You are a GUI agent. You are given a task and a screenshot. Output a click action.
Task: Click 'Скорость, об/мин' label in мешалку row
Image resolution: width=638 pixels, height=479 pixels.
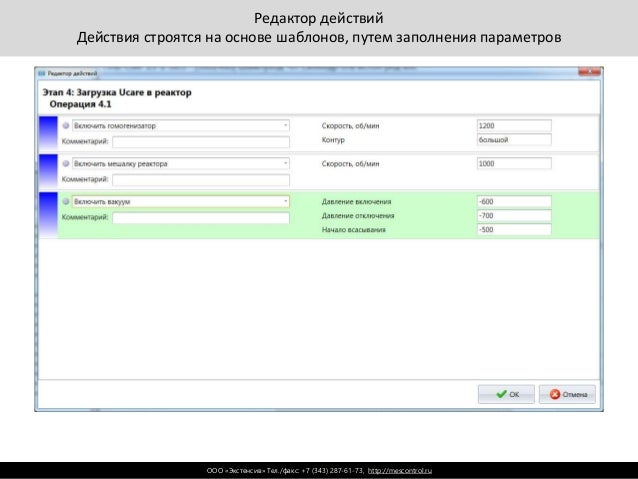point(350,164)
